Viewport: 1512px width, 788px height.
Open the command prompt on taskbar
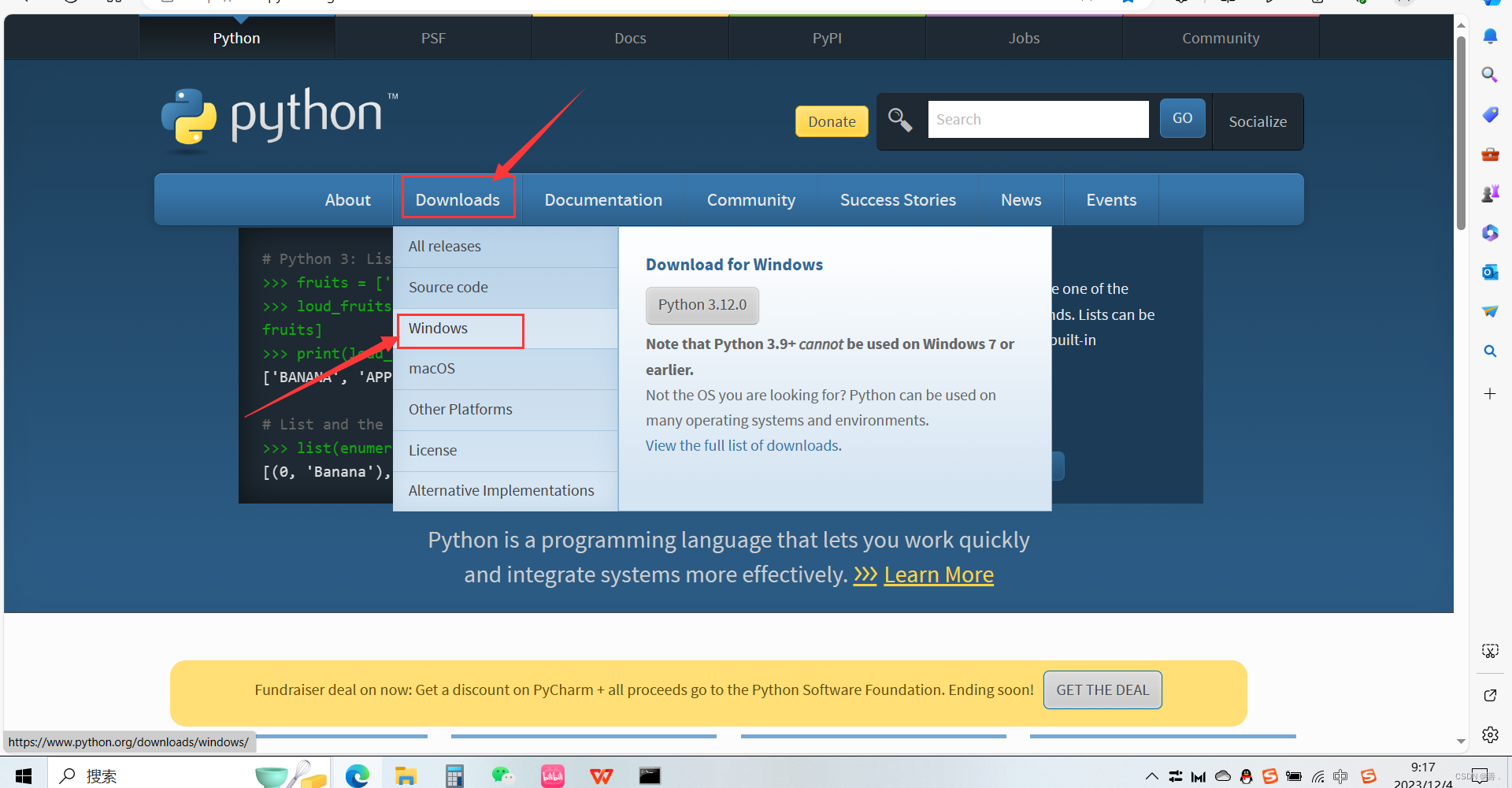coord(650,776)
